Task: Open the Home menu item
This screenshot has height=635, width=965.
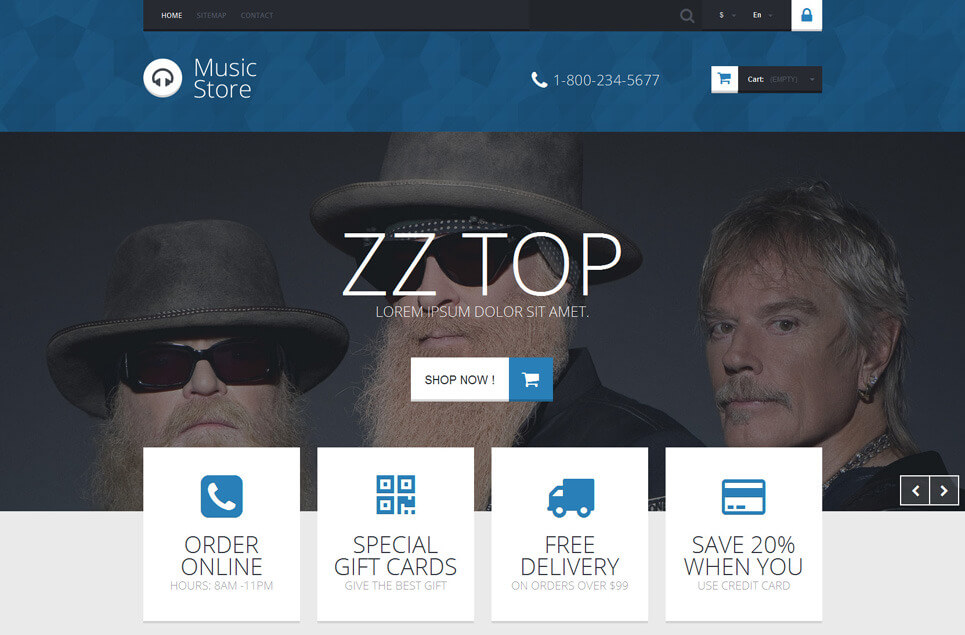Action: point(172,15)
